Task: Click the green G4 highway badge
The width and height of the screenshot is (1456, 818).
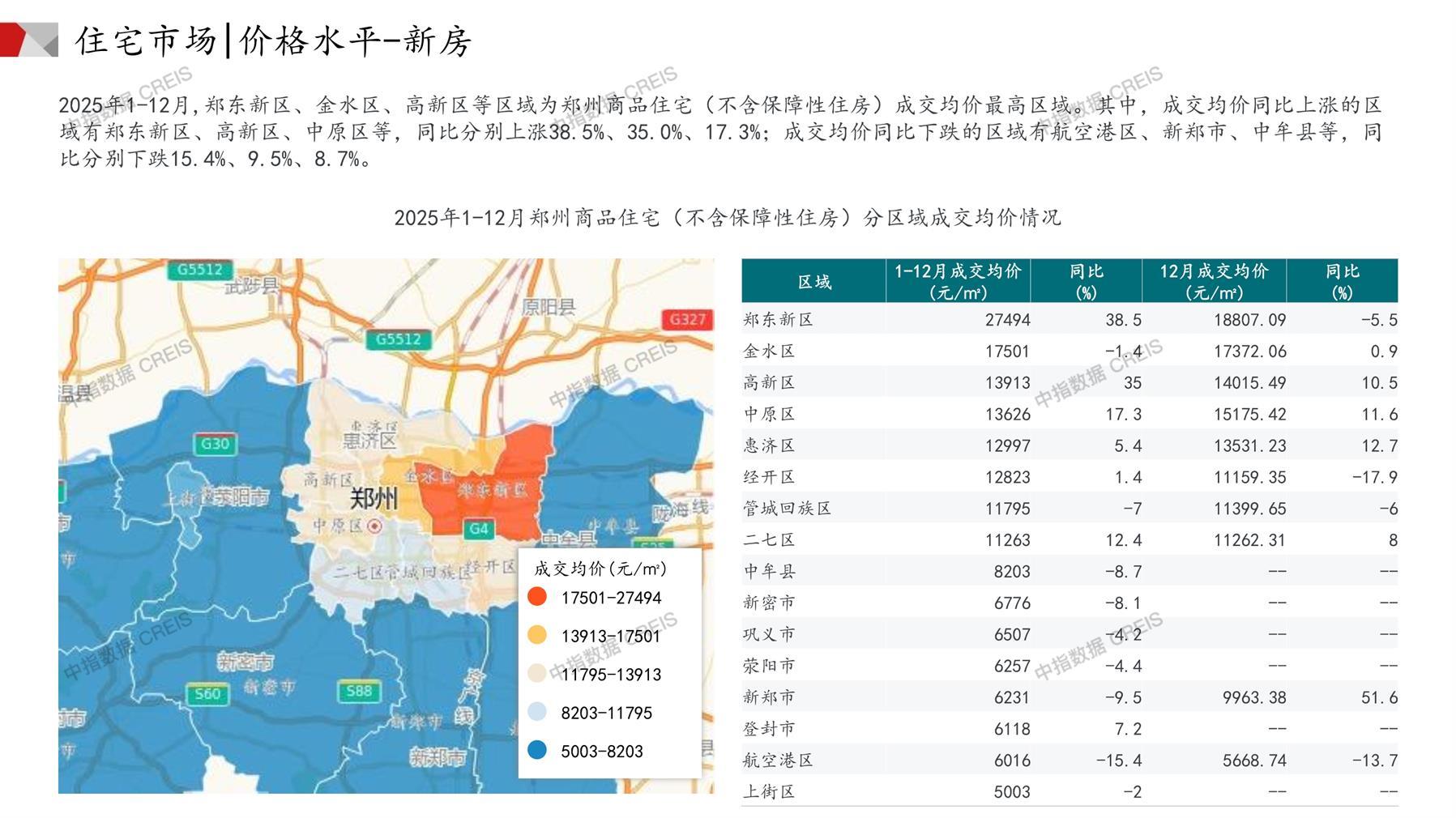Action: [479, 529]
